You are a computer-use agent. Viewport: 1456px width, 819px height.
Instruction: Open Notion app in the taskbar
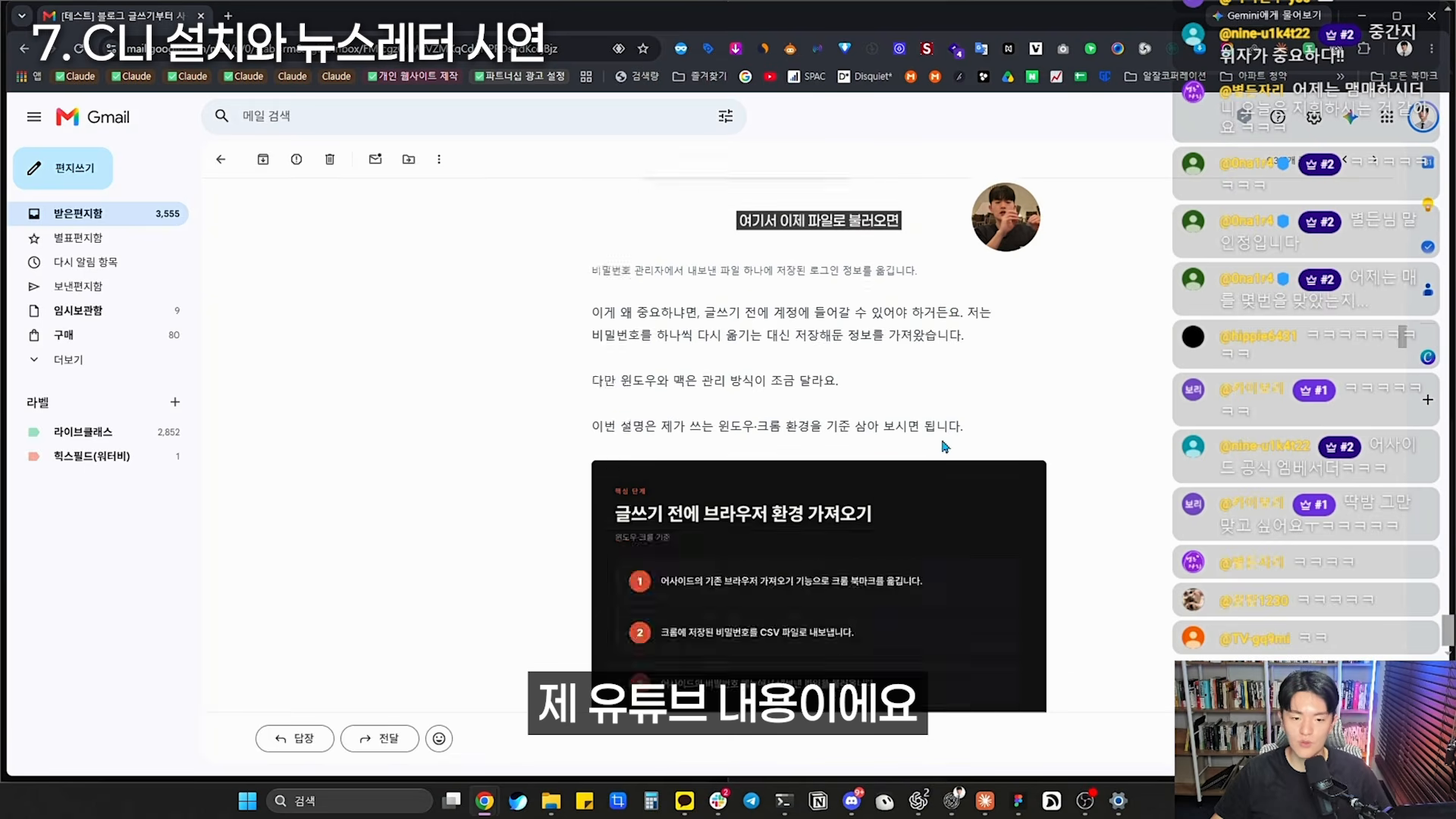coord(818,801)
